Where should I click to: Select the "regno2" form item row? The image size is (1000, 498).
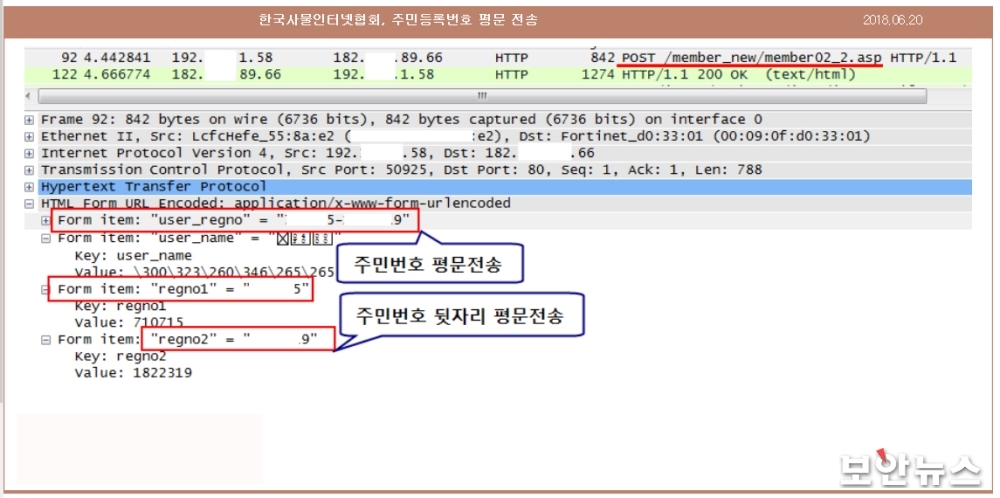188,339
